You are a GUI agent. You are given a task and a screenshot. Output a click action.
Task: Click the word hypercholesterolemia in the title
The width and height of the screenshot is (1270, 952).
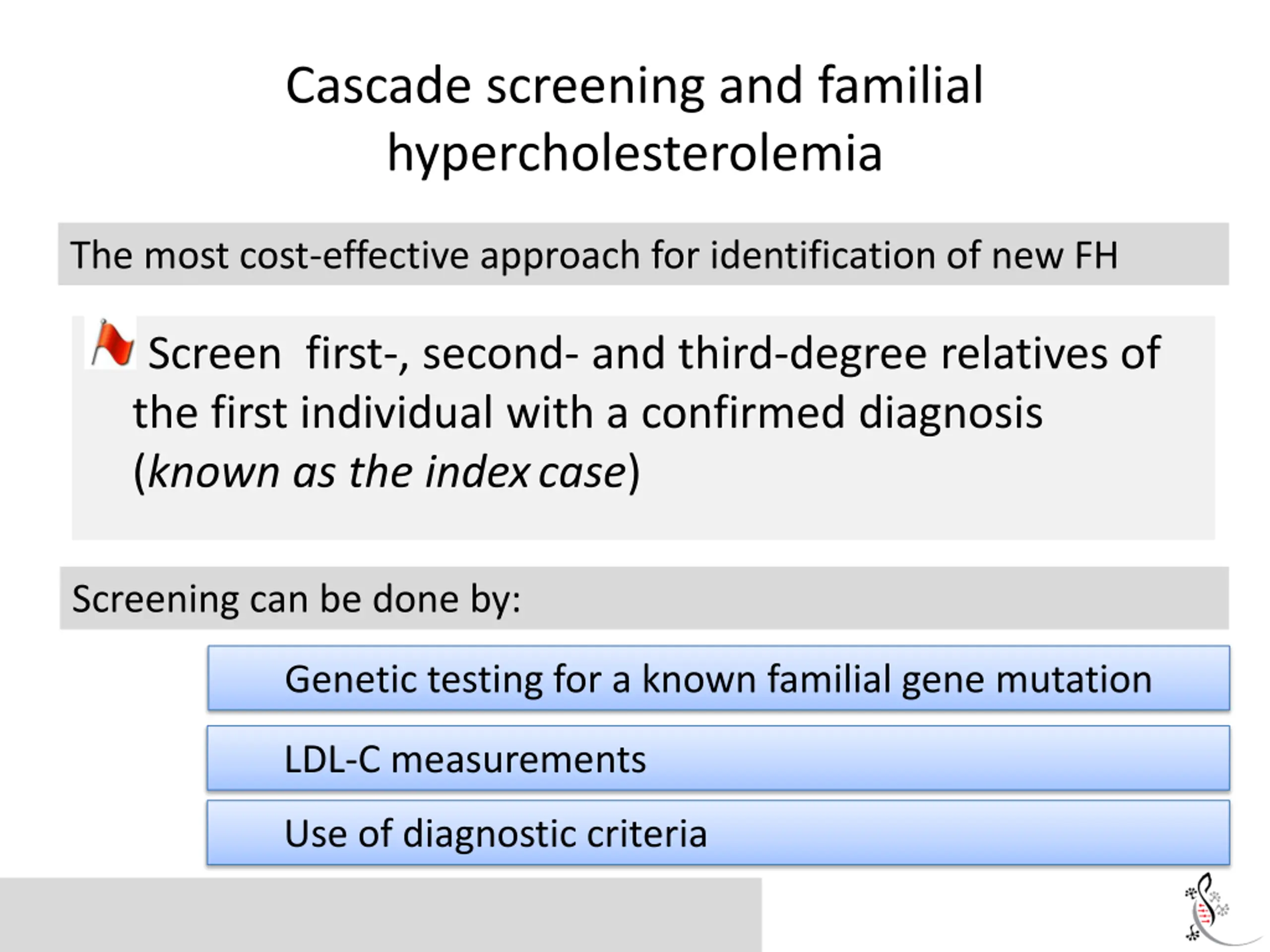click(x=635, y=154)
